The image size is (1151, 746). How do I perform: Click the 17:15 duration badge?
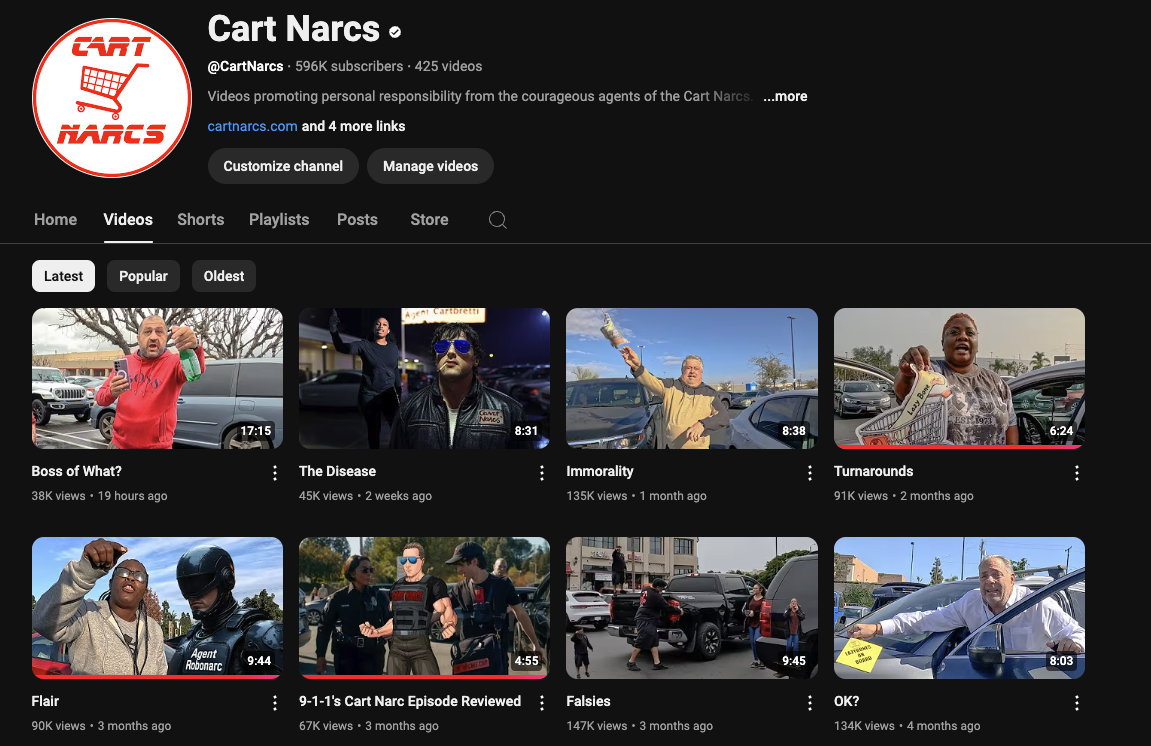[255, 431]
